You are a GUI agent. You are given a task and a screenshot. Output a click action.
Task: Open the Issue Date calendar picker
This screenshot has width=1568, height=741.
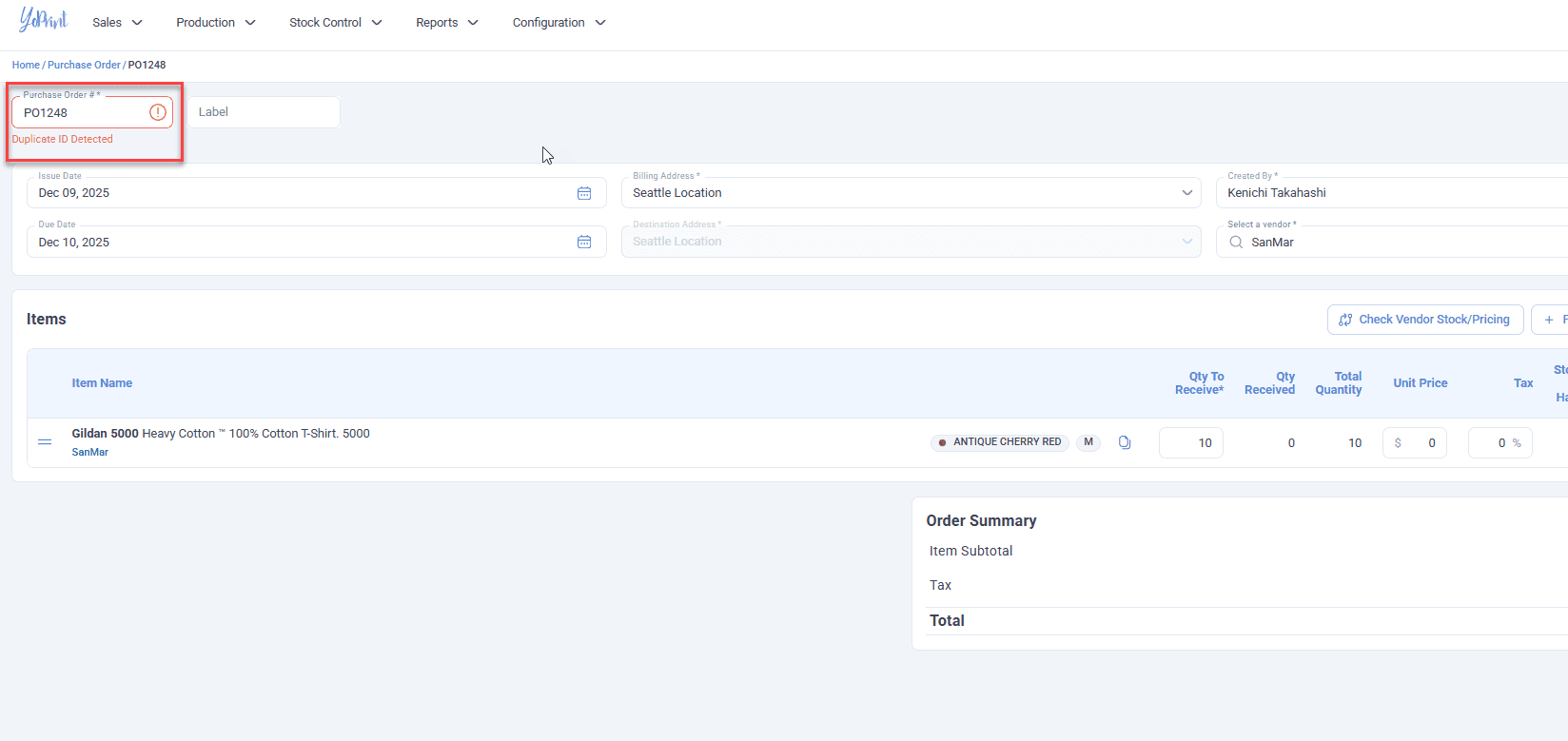coord(584,193)
